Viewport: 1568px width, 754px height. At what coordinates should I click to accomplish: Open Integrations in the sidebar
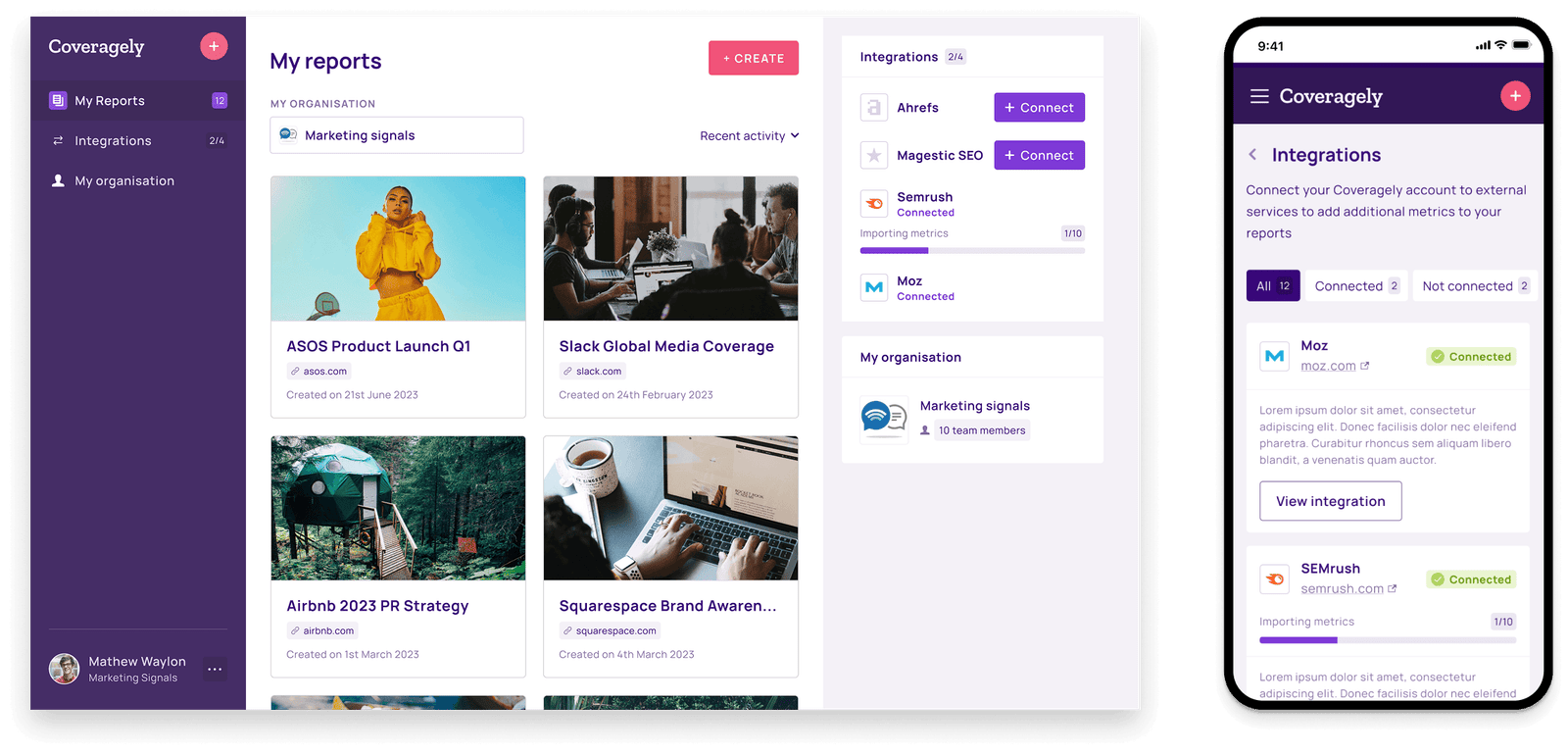[138, 140]
